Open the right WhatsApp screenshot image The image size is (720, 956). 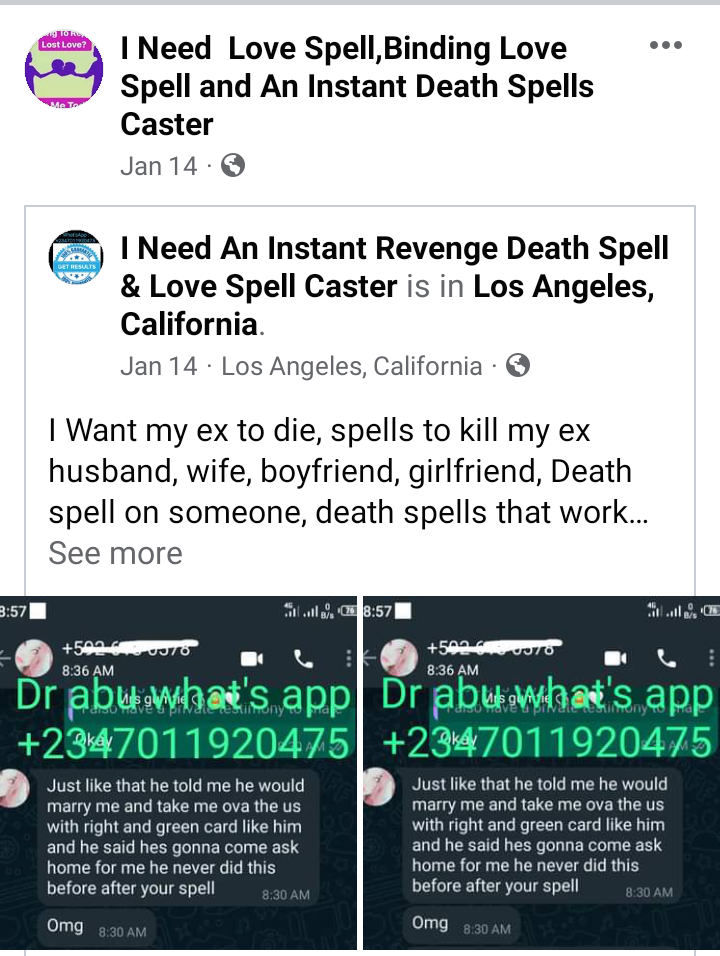pos(542,773)
